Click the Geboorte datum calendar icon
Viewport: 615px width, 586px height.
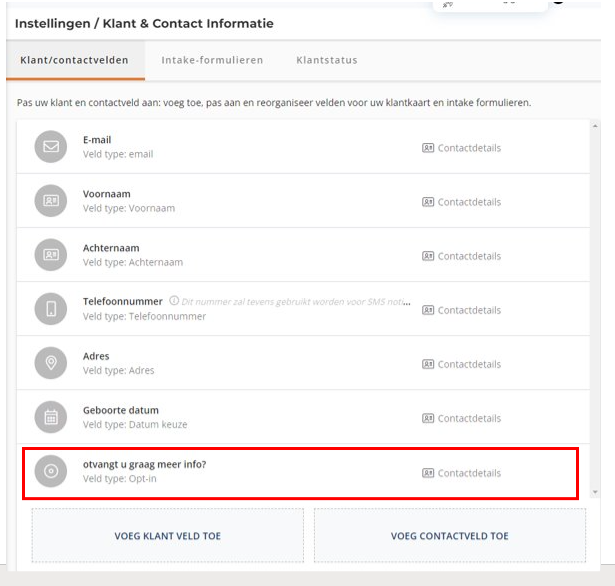(51, 417)
